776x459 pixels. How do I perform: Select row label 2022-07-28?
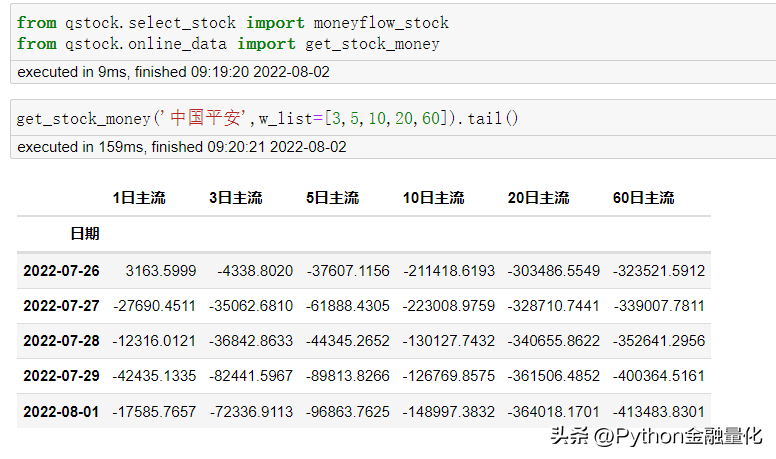[x=61, y=341]
